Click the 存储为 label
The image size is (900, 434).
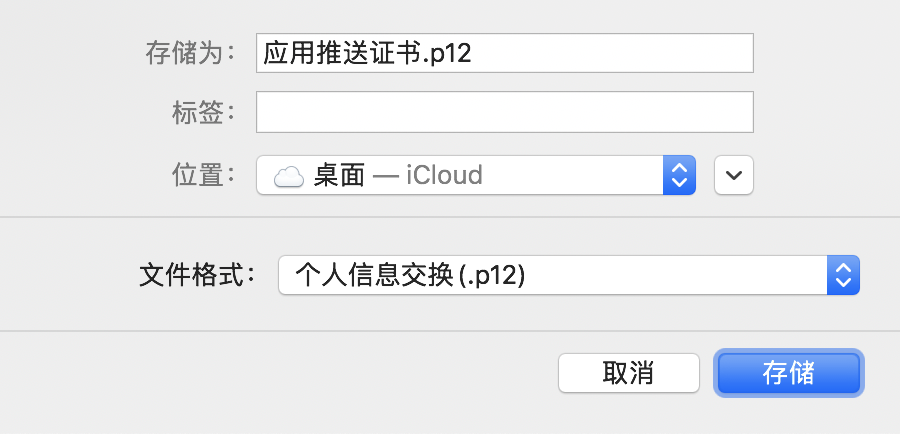click(x=190, y=53)
